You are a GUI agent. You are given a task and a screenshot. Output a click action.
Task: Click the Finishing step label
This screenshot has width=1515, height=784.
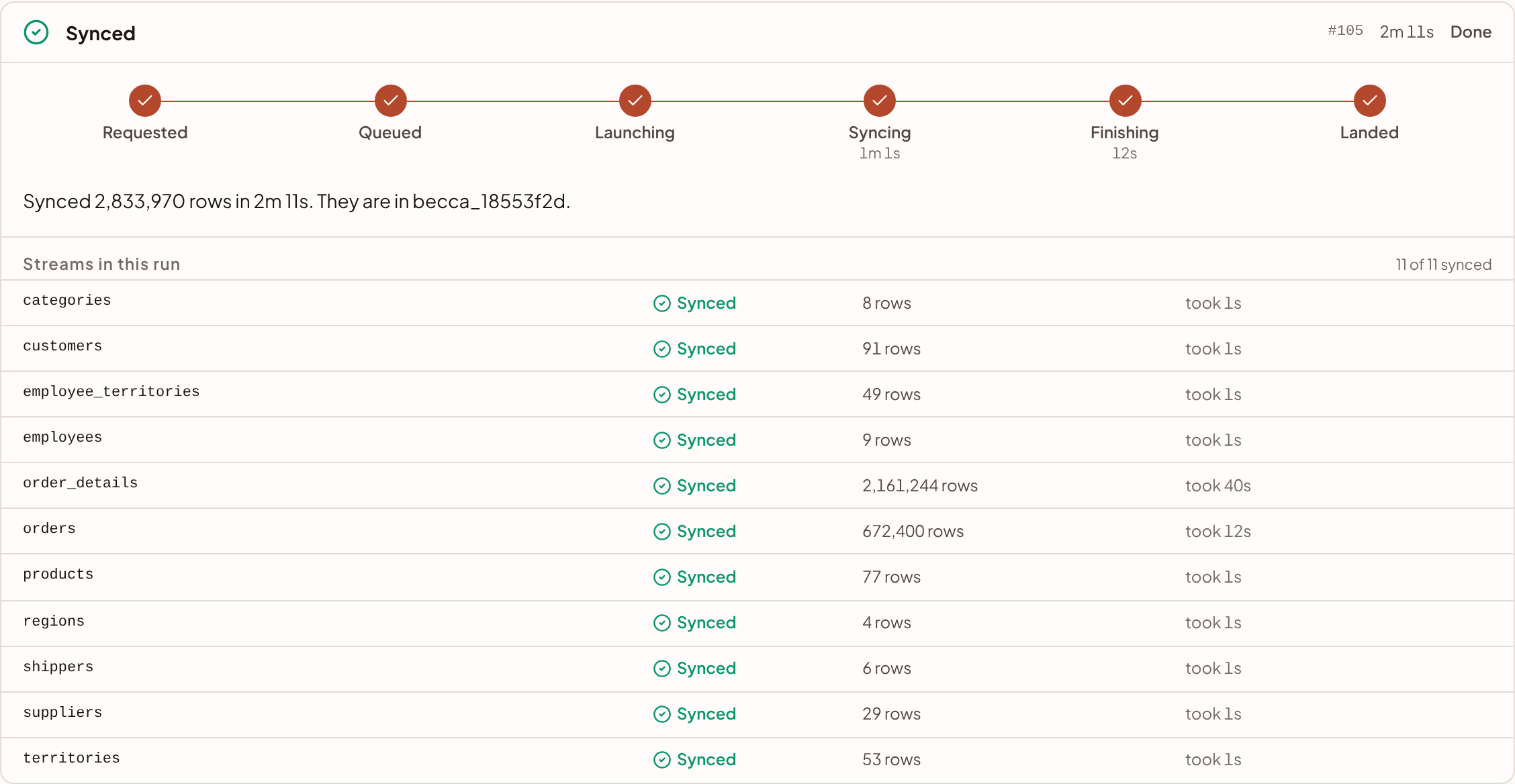1125,133
